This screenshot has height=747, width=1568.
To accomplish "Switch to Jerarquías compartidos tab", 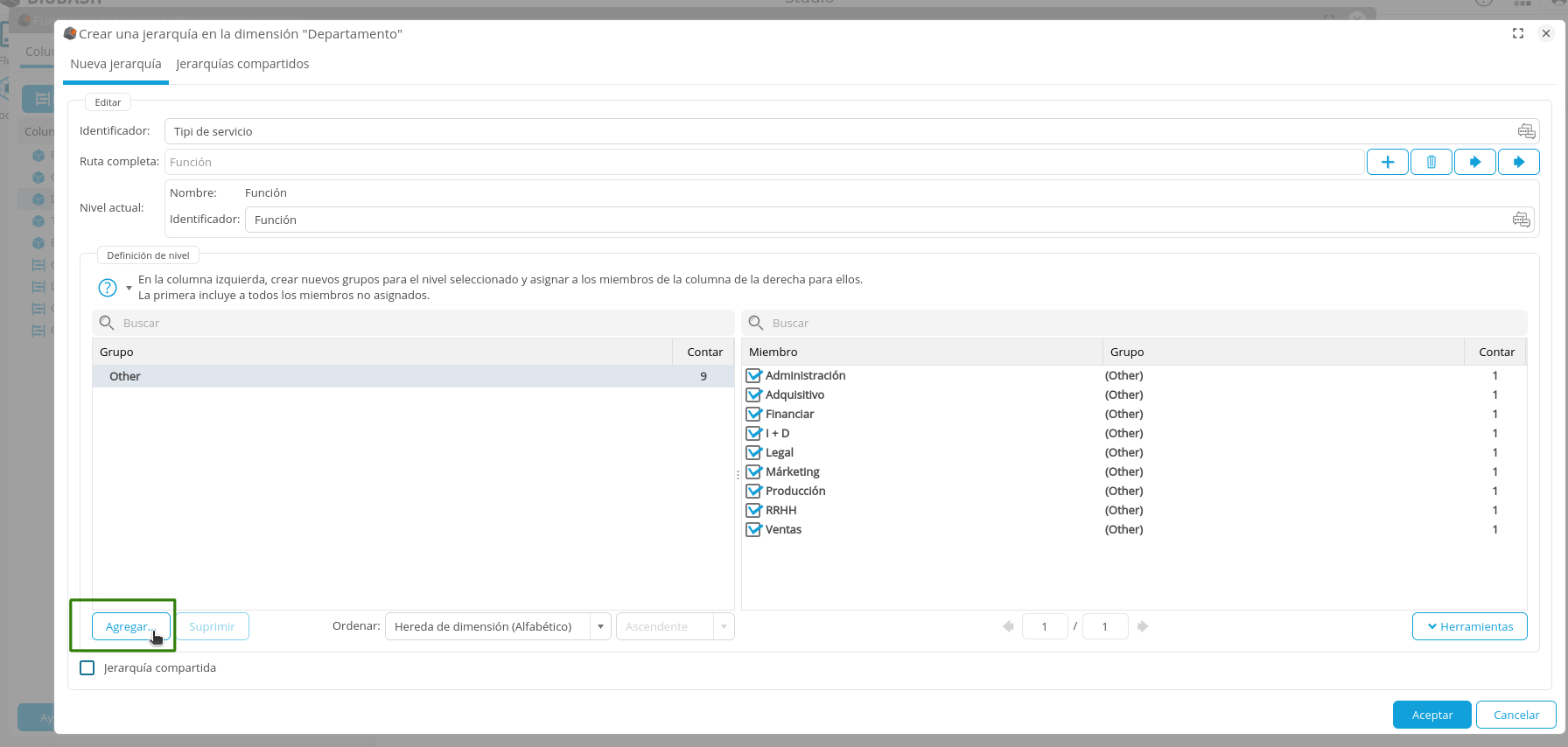I will point(242,64).
